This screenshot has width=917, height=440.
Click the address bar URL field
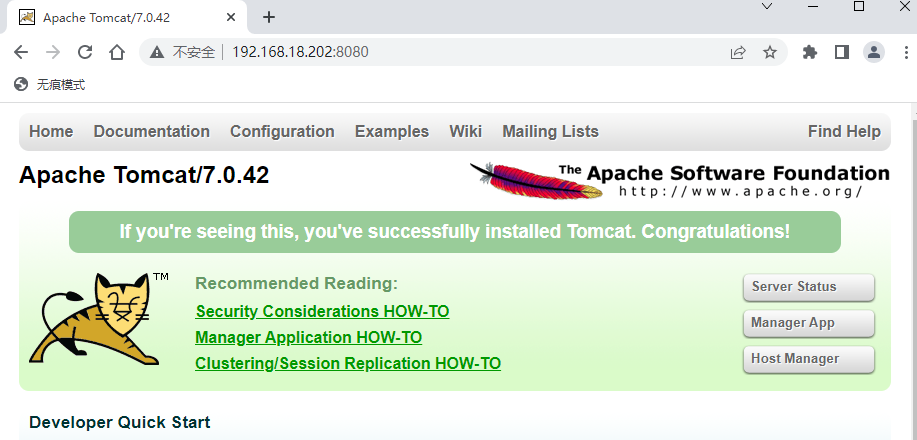tap(450, 52)
